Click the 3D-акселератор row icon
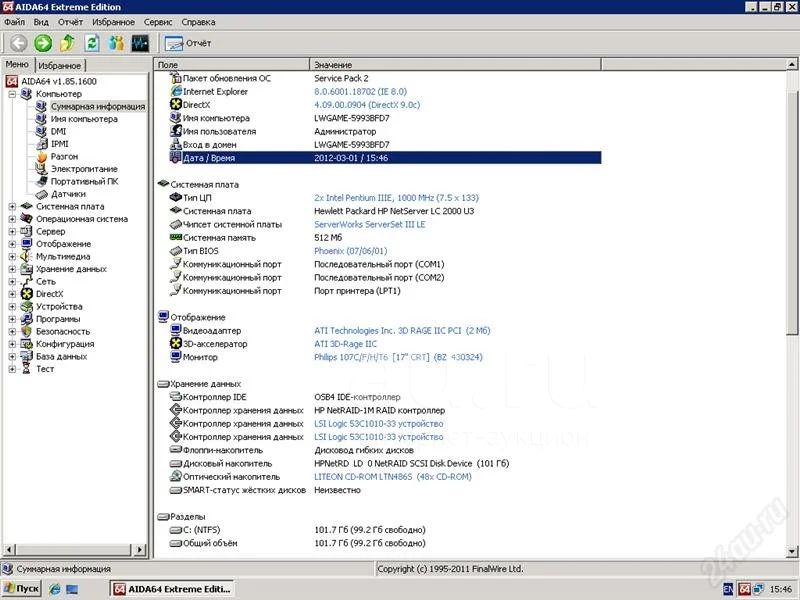Screen dimensions: 800x600 [x=176, y=343]
